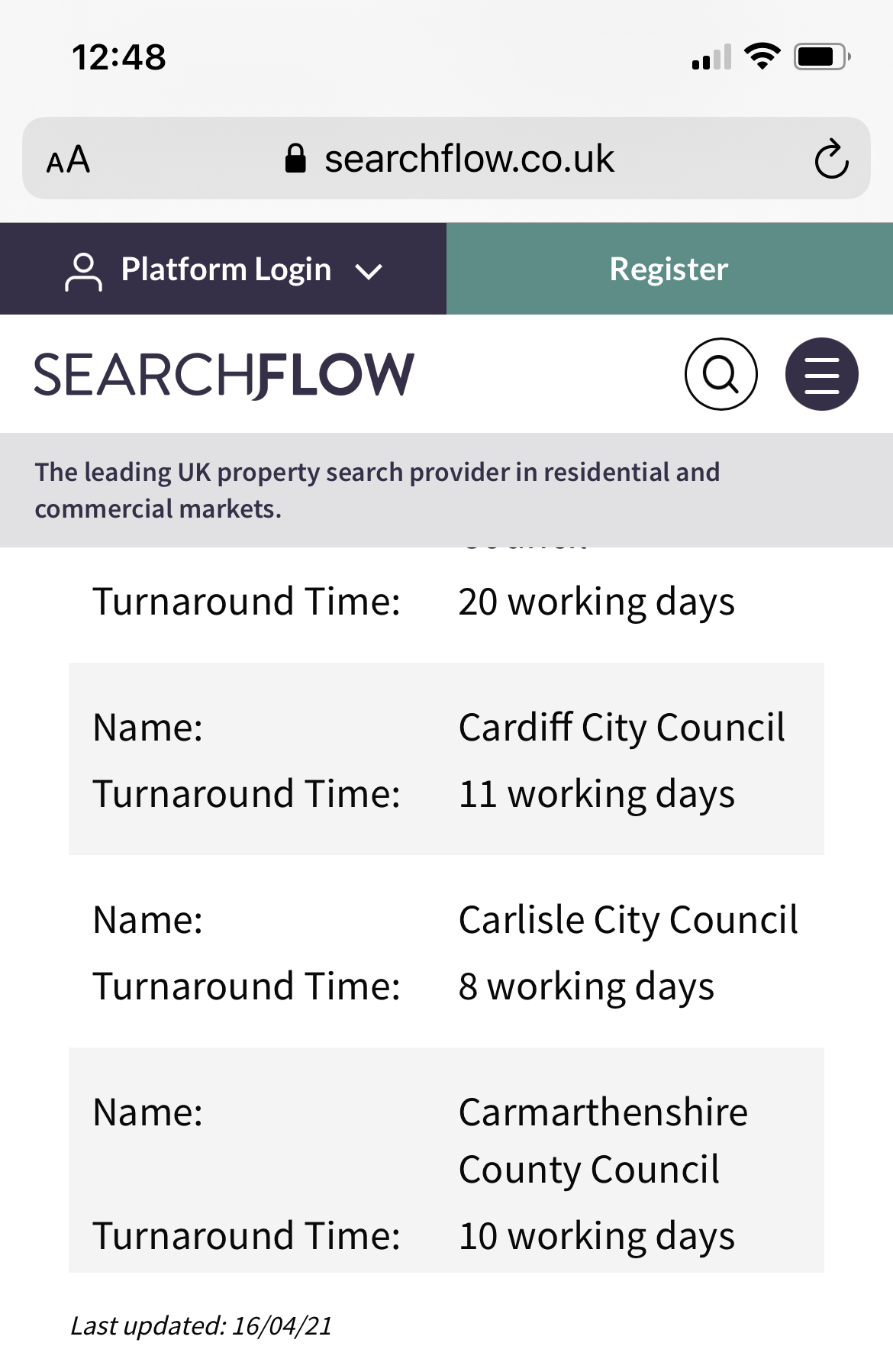Viewport: 893px width, 1372px height.
Task: Tap the AA reader text size icon
Action: (x=68, y=160)
